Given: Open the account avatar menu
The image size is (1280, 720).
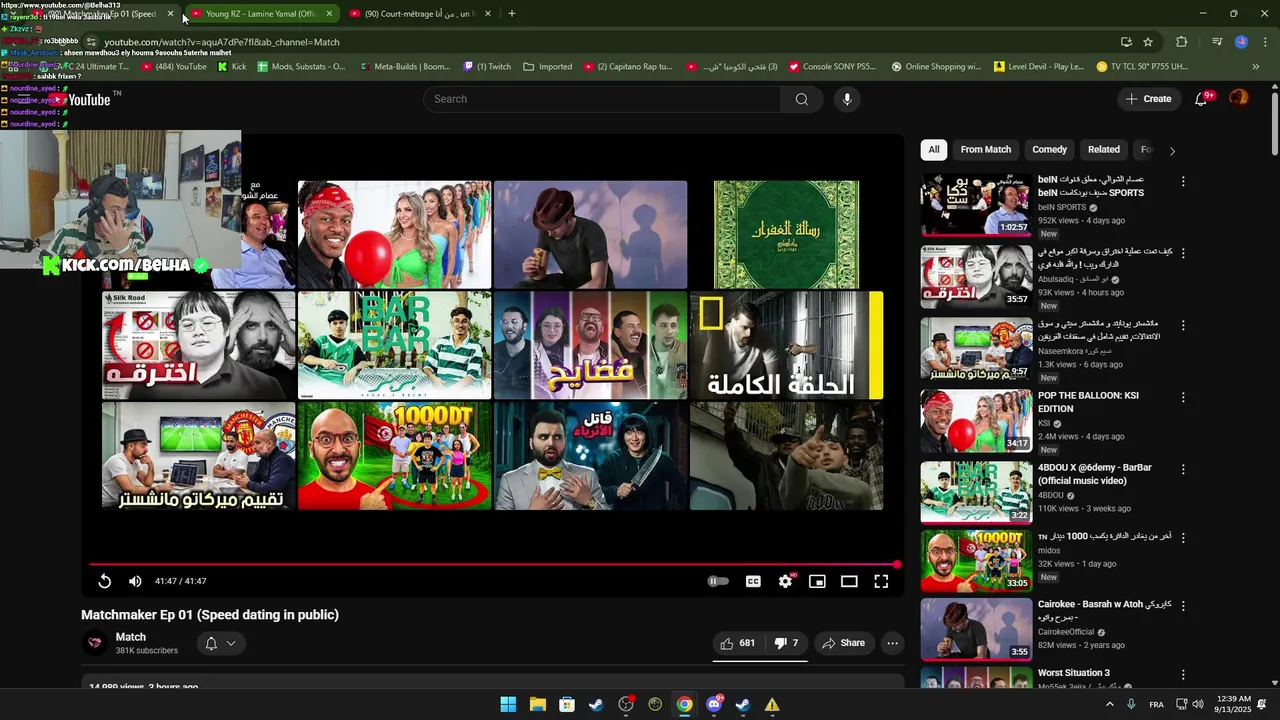Looking at the screenshot, I should [1239, 98].
